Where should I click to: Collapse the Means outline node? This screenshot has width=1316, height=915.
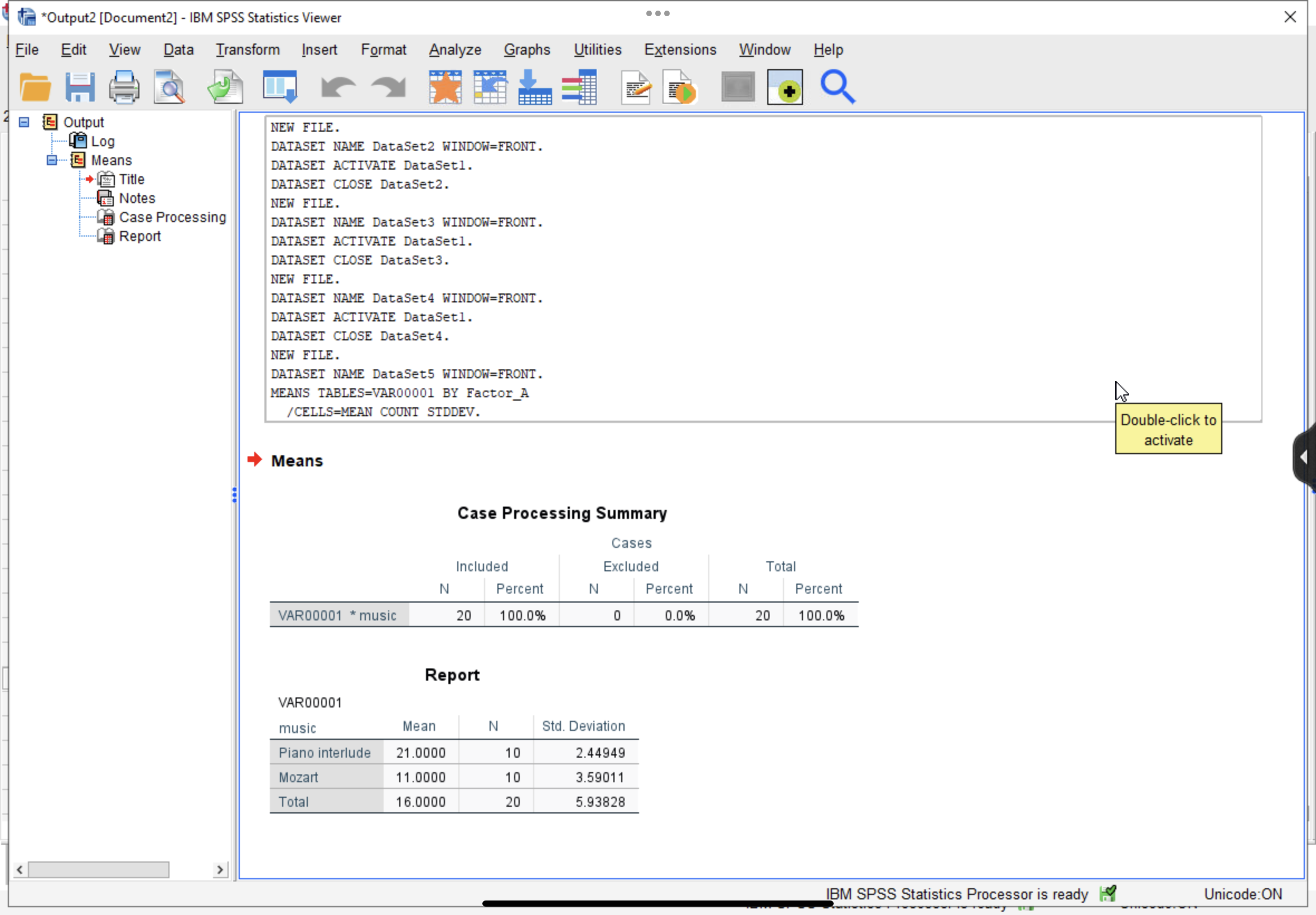tap(52, 160)
